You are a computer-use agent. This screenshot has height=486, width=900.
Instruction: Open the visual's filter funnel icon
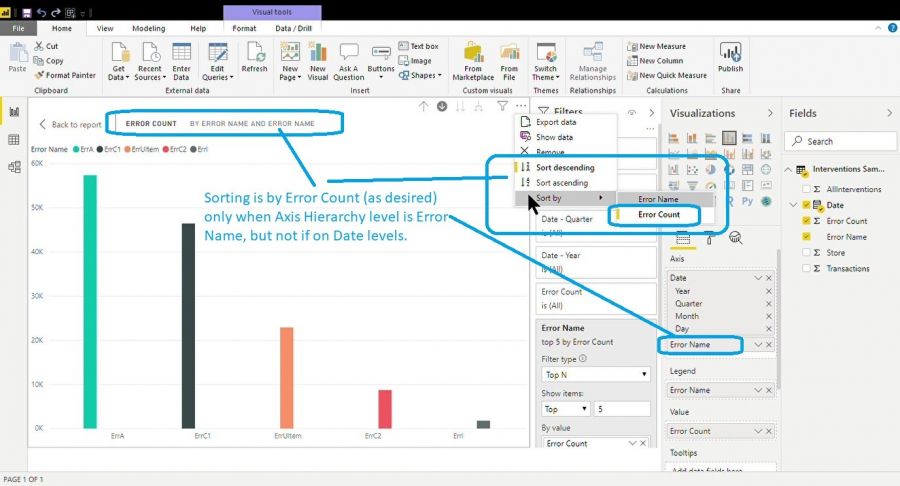pyautogui.click(x=502, y=106)
